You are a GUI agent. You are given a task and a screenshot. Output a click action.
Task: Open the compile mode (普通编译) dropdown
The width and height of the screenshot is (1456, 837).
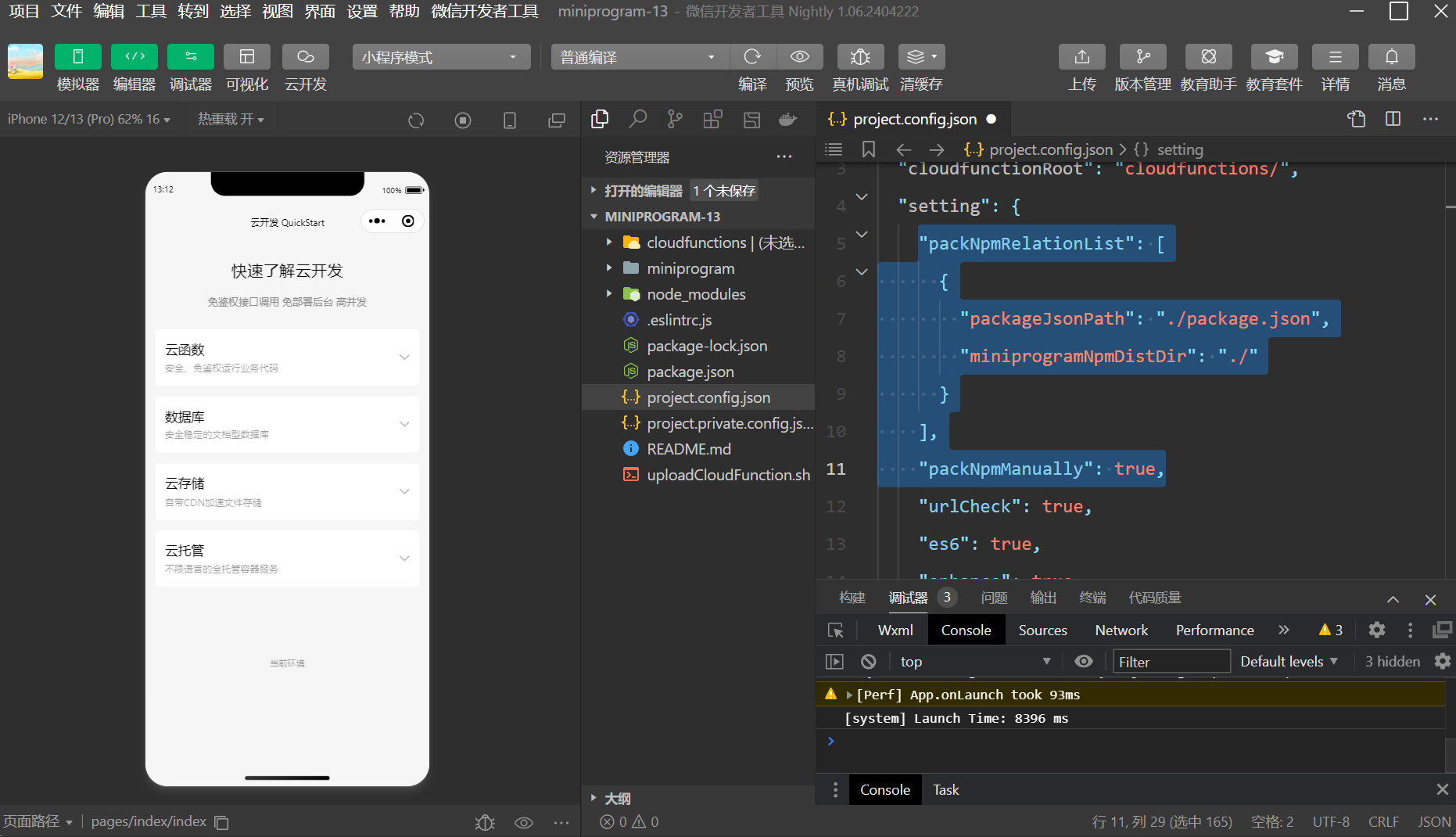point(640,57)
